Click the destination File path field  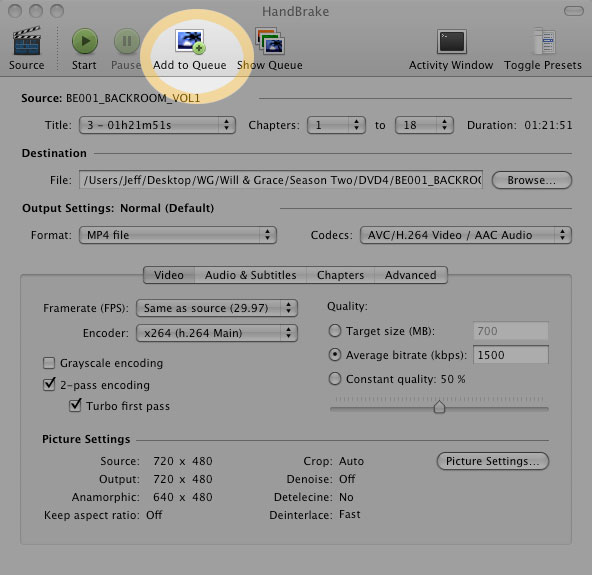coord(281,180)
